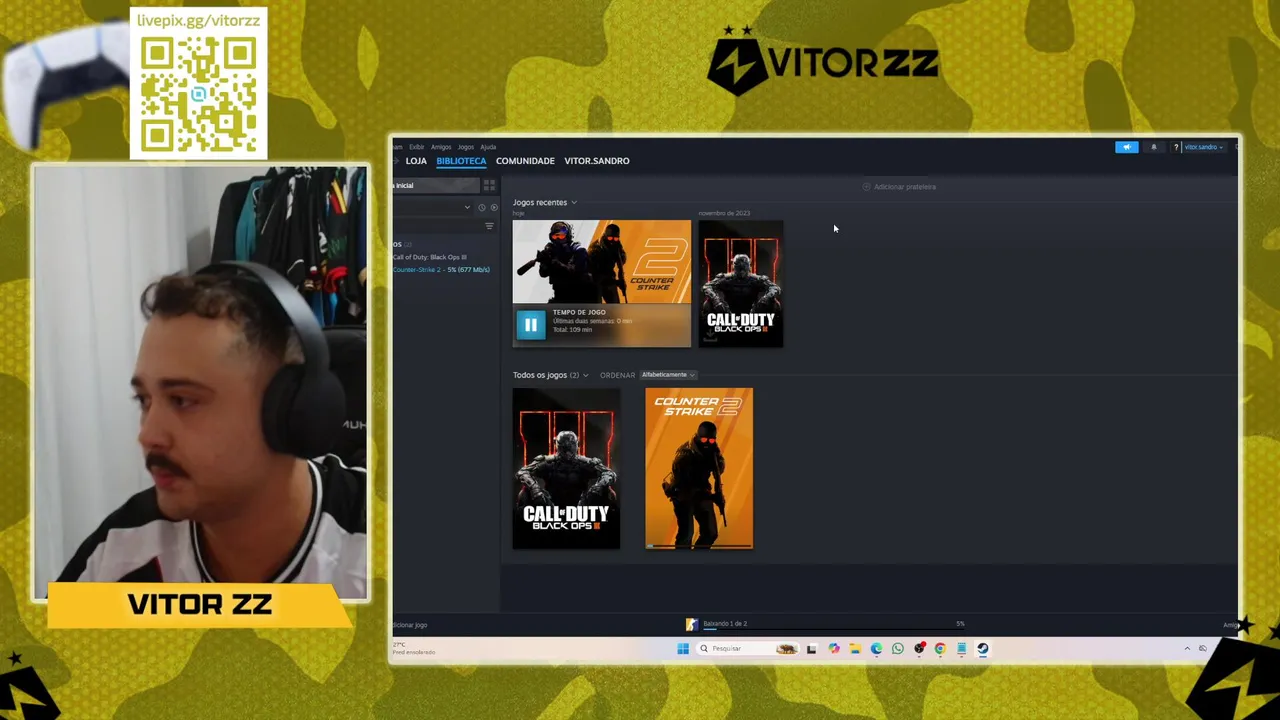
Task: Open the downloads status Baixando 1 de 2
Action: pos(725,623)
